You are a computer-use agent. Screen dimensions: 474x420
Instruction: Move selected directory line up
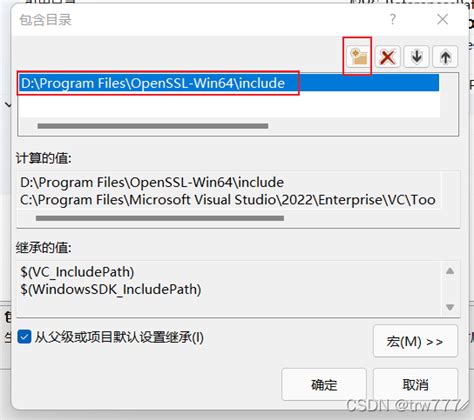(445, 57)
